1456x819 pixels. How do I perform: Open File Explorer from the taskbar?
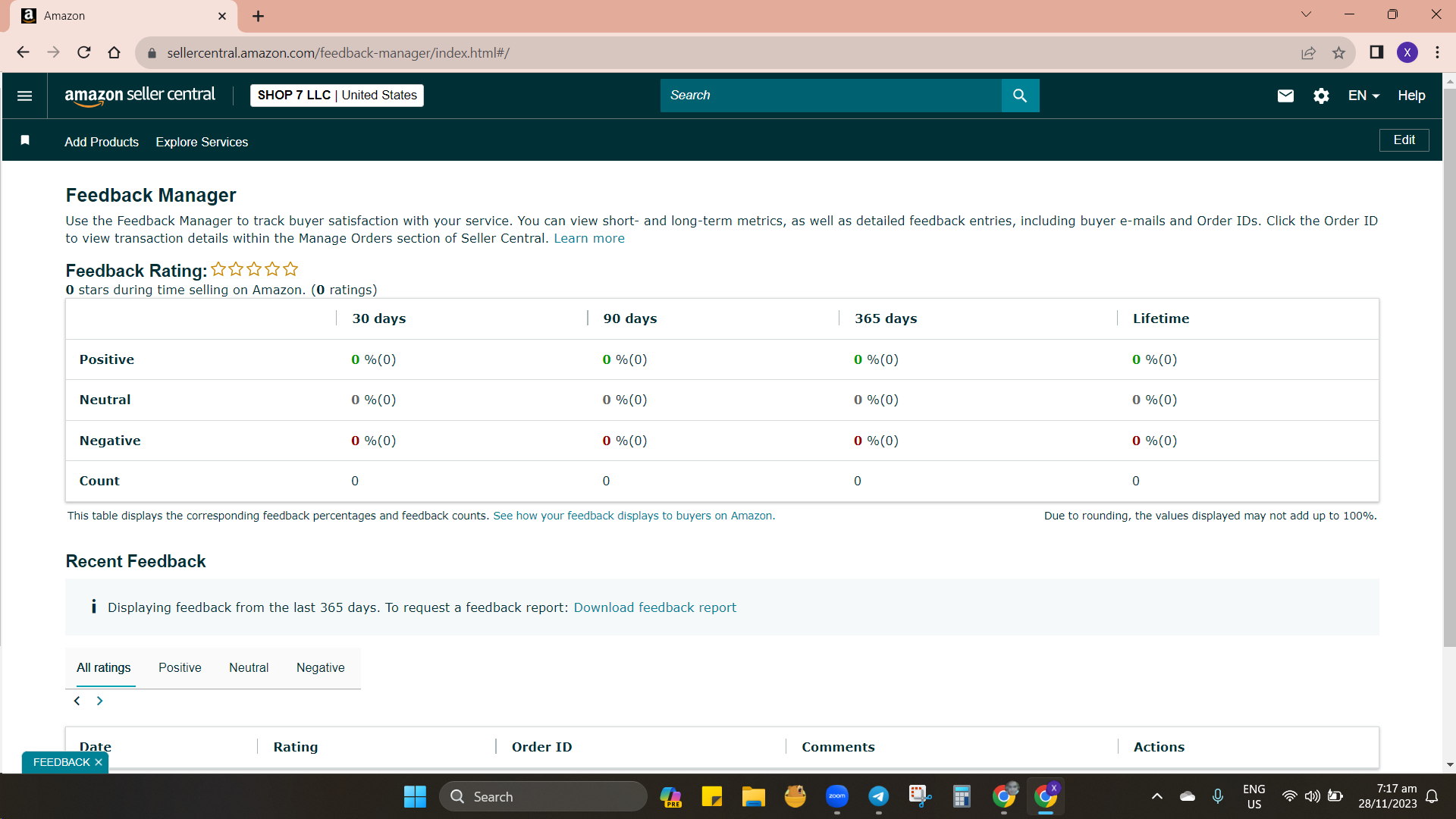tap(753, 796)
